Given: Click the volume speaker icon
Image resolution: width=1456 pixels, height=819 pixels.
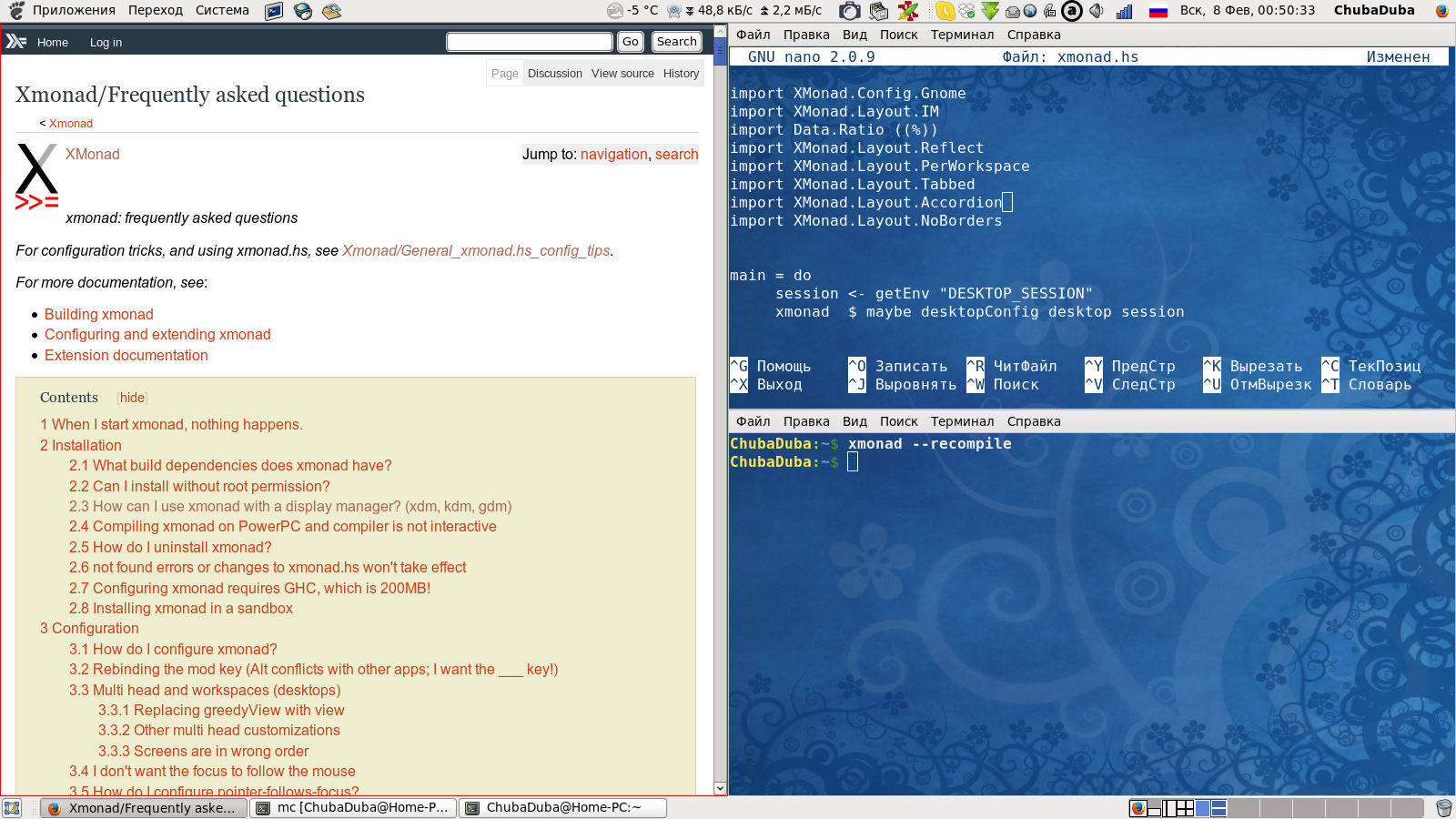Looking at the screenshot, I should (1096, 11).
